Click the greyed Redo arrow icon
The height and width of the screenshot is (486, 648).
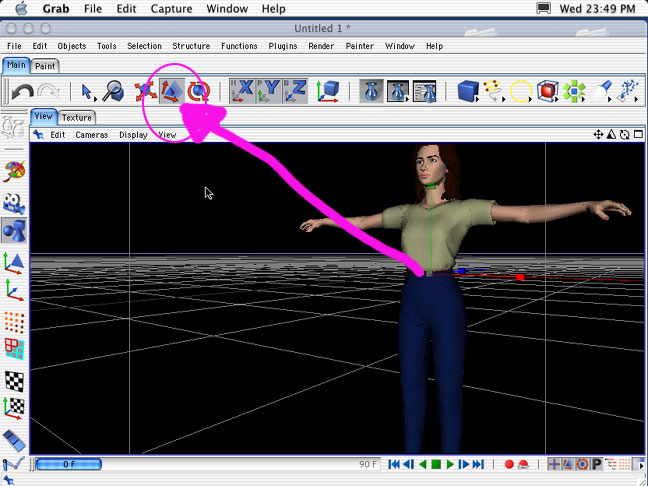(x=48, y=91)
